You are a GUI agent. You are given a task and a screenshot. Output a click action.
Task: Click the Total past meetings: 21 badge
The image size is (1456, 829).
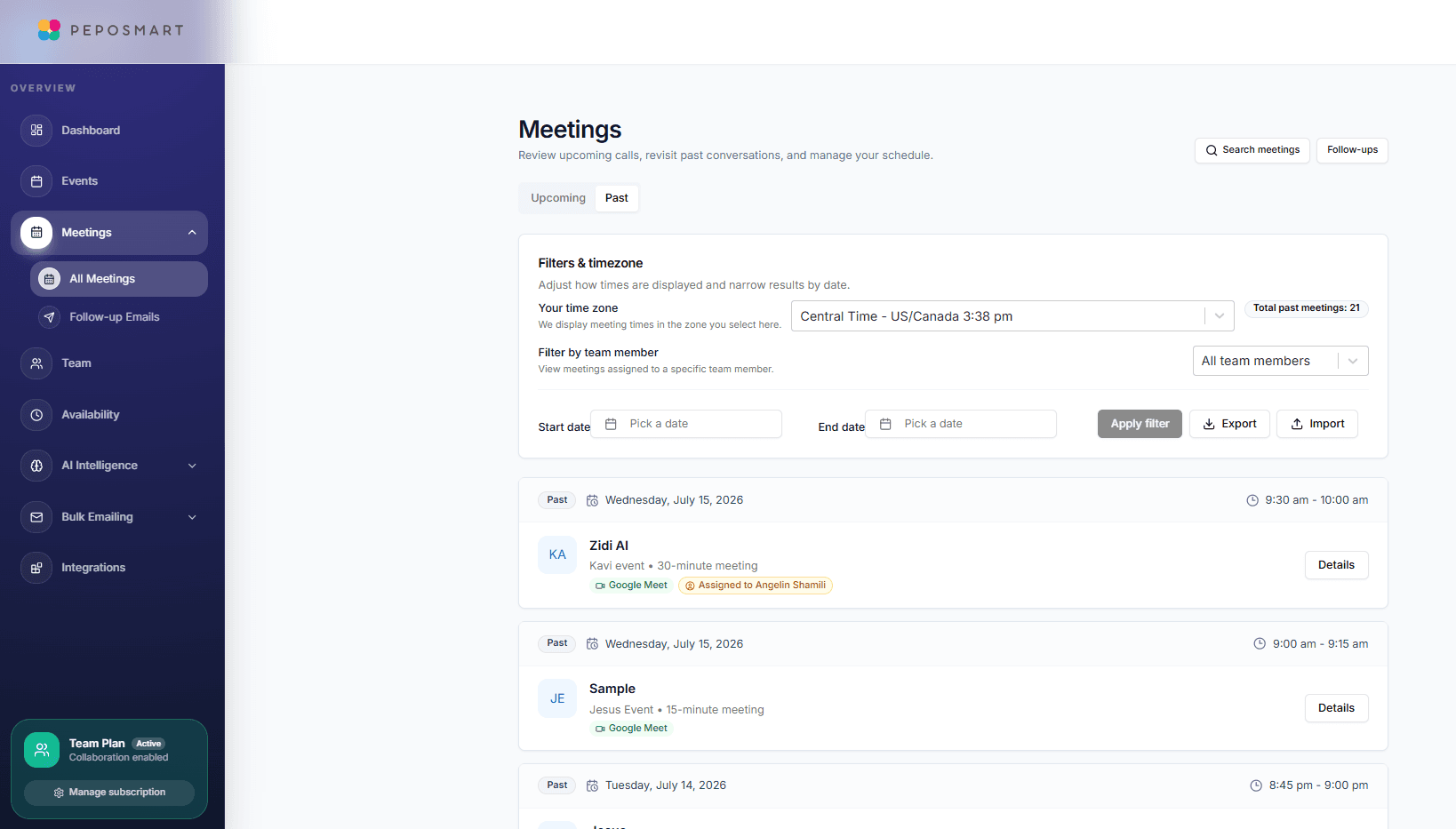(1307, 308)
